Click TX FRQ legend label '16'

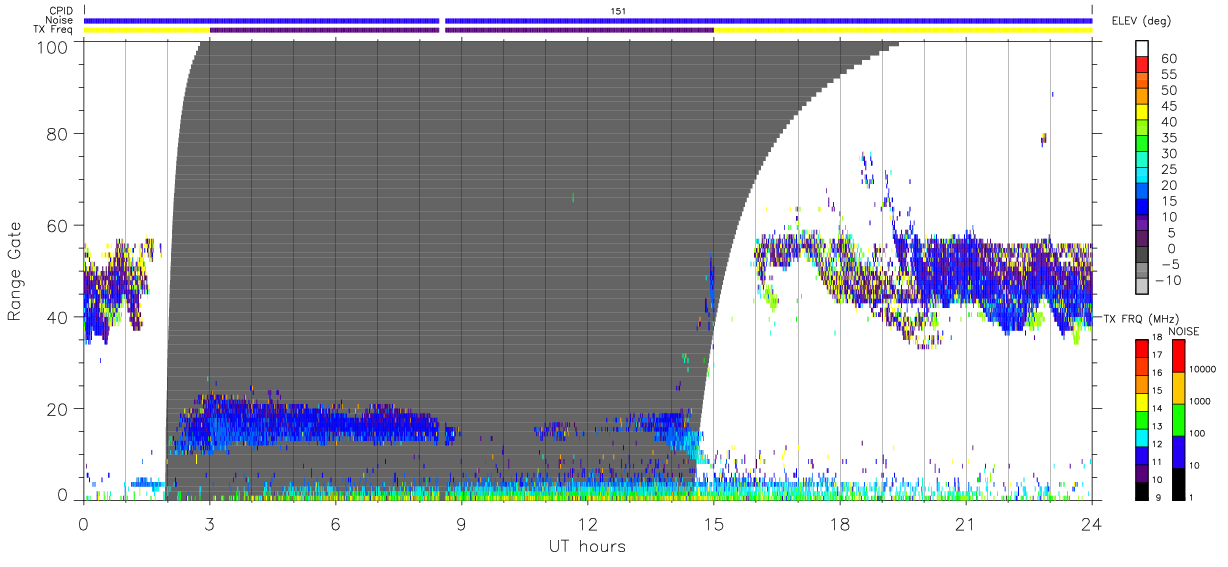1157,372
